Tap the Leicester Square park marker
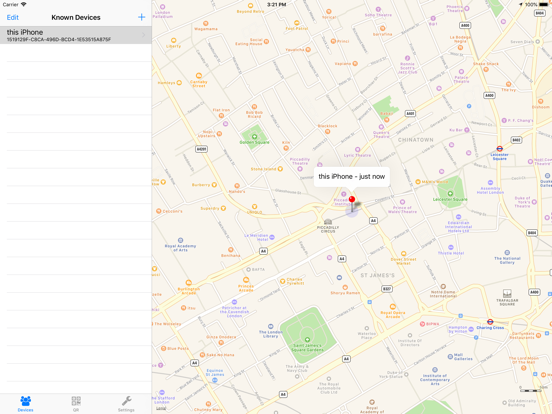 (x=450, y=194)
